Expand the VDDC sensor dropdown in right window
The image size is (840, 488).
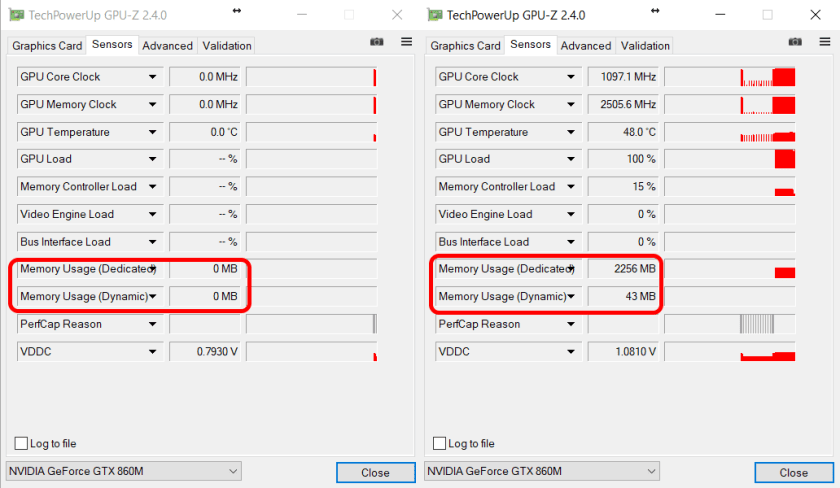[x=571, y=352]
